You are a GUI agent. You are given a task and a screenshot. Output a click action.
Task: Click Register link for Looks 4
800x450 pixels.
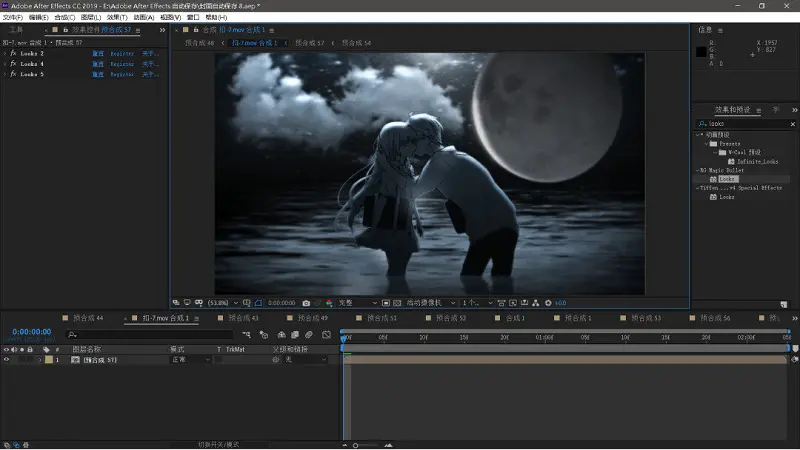point(122,64)
